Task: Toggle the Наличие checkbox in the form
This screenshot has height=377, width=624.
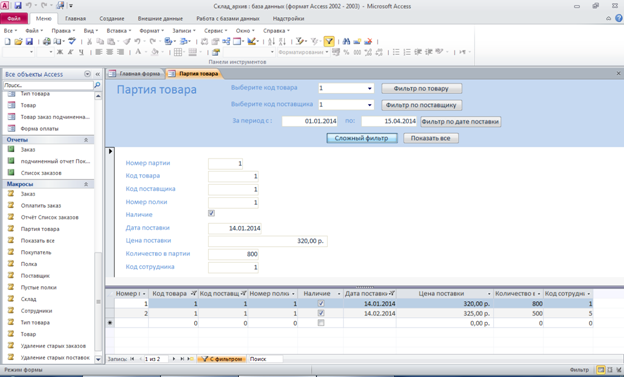Action: (x=211, y=213)
